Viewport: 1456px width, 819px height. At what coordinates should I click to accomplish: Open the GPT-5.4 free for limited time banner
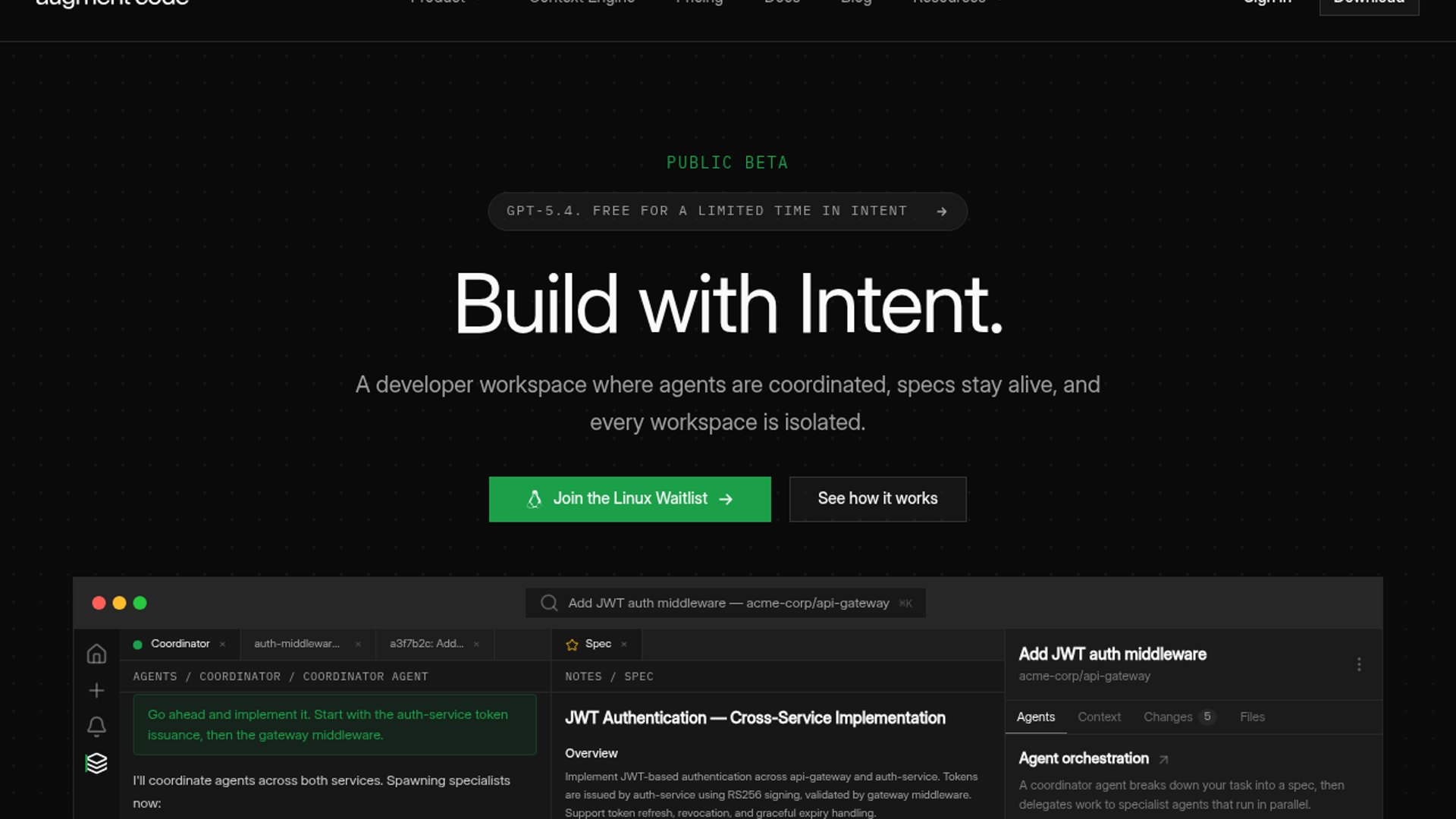point(727,211)
